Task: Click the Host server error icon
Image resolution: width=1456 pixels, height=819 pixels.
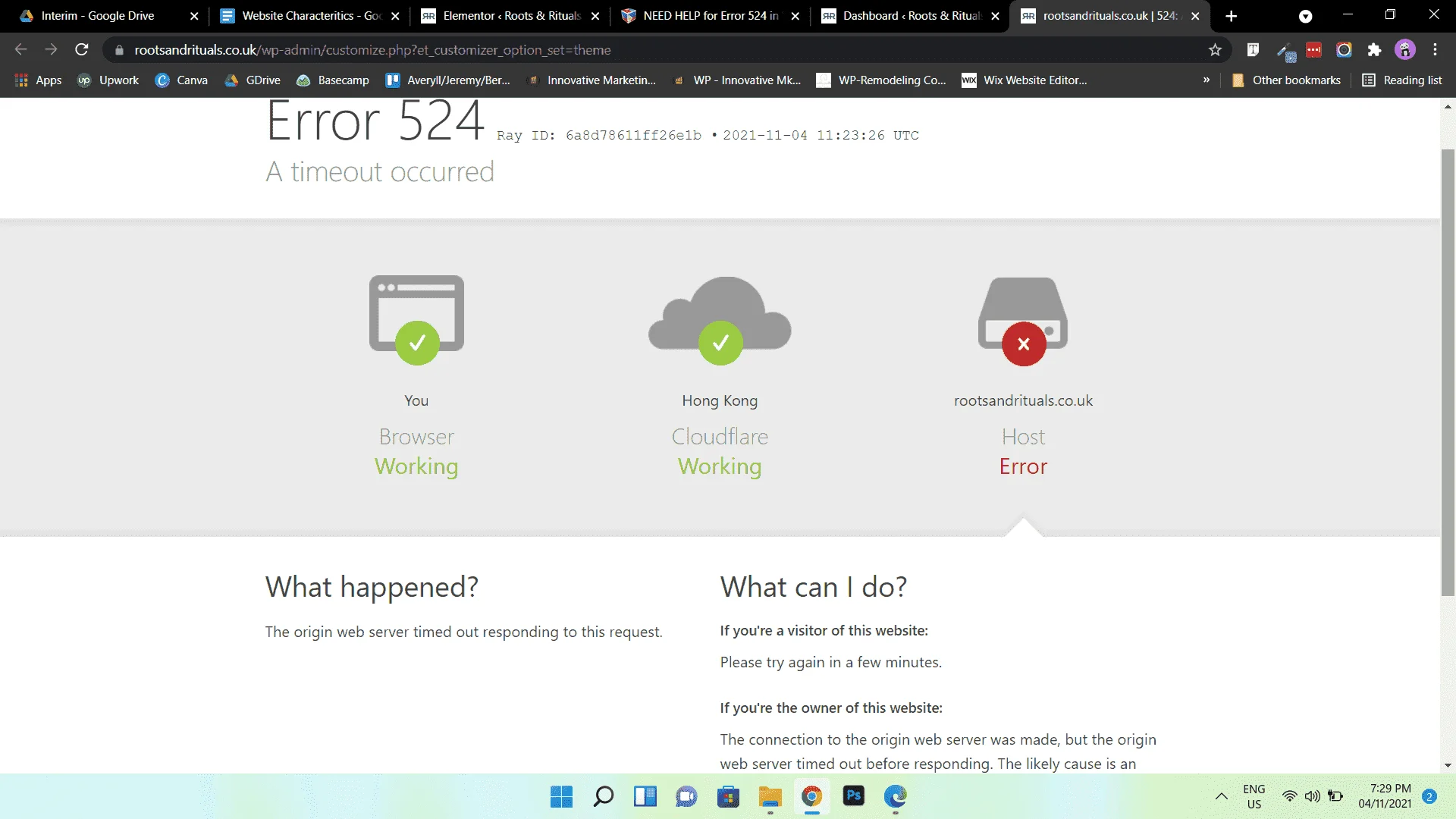Action: (x=1023, y=321)
